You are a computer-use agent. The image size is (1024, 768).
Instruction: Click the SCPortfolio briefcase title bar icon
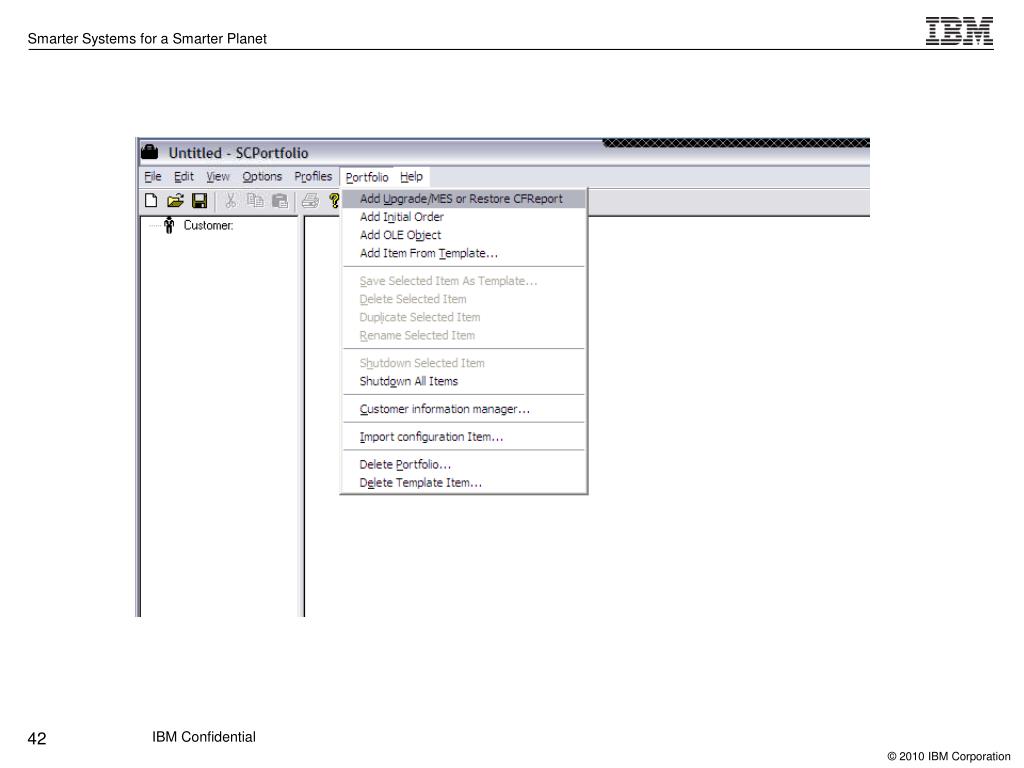click(x=150, y=152)
